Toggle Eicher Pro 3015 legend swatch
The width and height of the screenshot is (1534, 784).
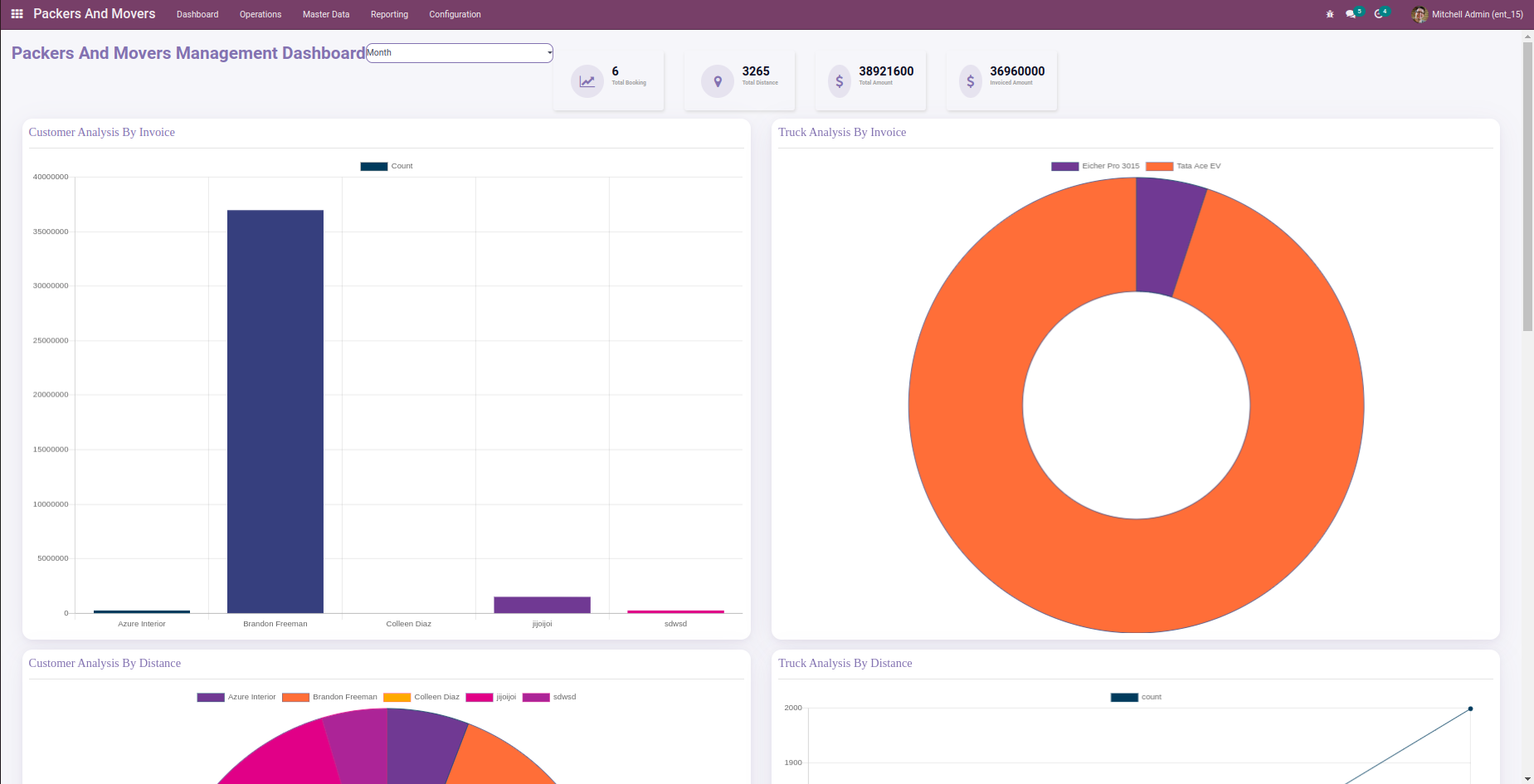point(1064,166)
